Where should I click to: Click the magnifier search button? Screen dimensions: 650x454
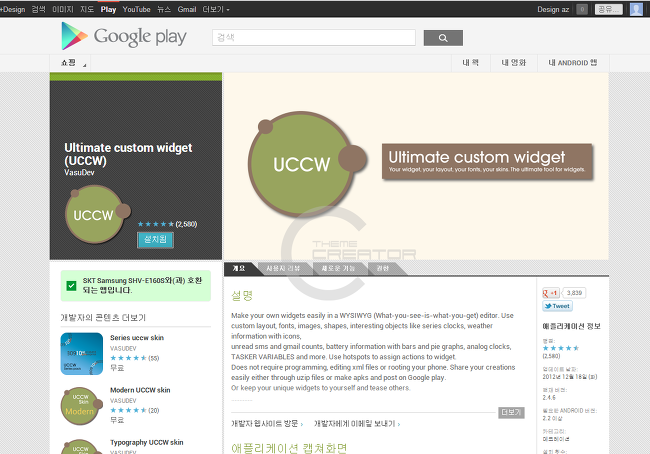(443, 38)
